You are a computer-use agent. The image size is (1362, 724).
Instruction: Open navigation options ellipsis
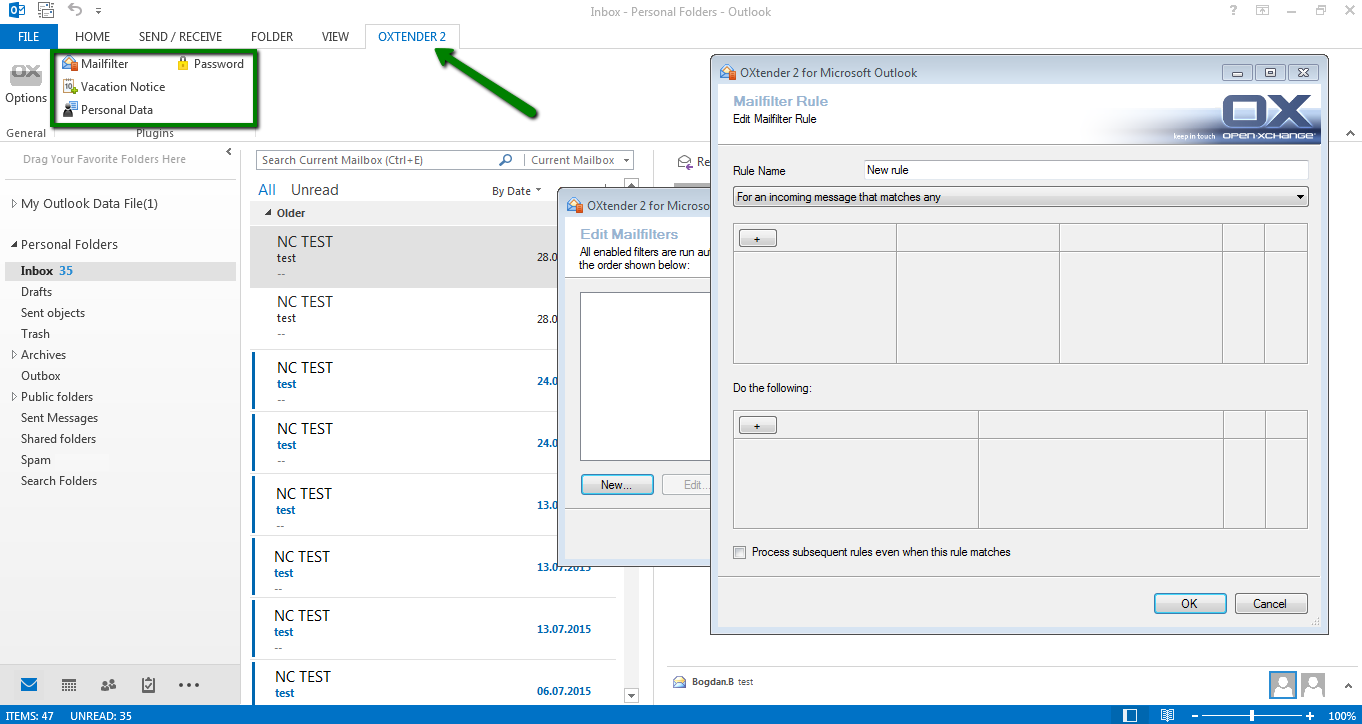pos(189,685)
